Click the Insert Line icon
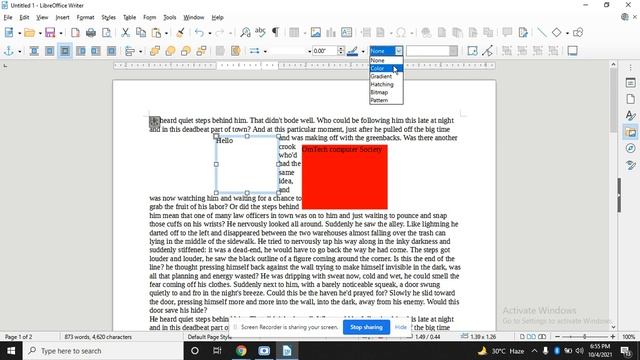 pos(542,33)
